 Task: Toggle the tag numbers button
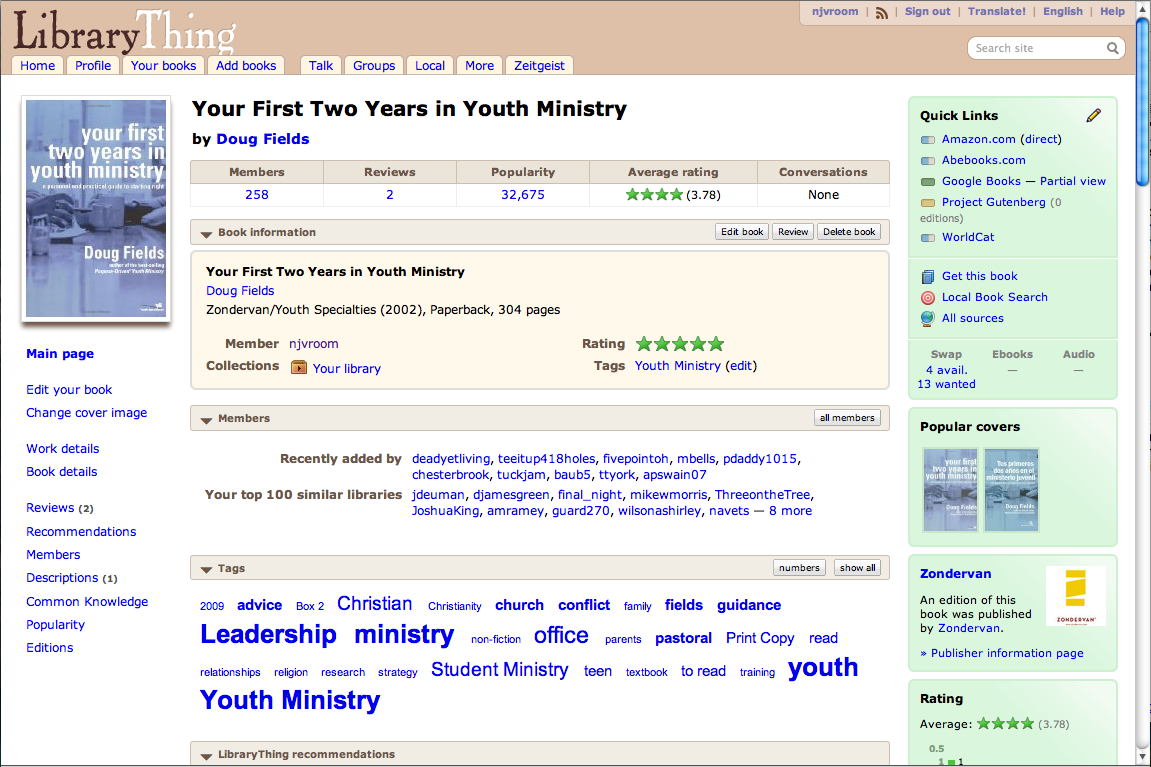tap(799, 568)
